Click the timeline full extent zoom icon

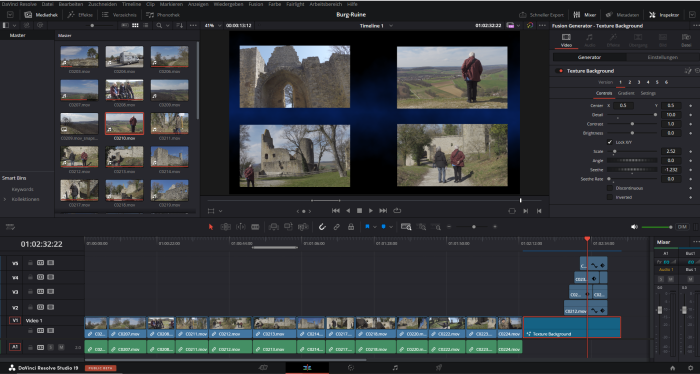[x=406, y=227]
